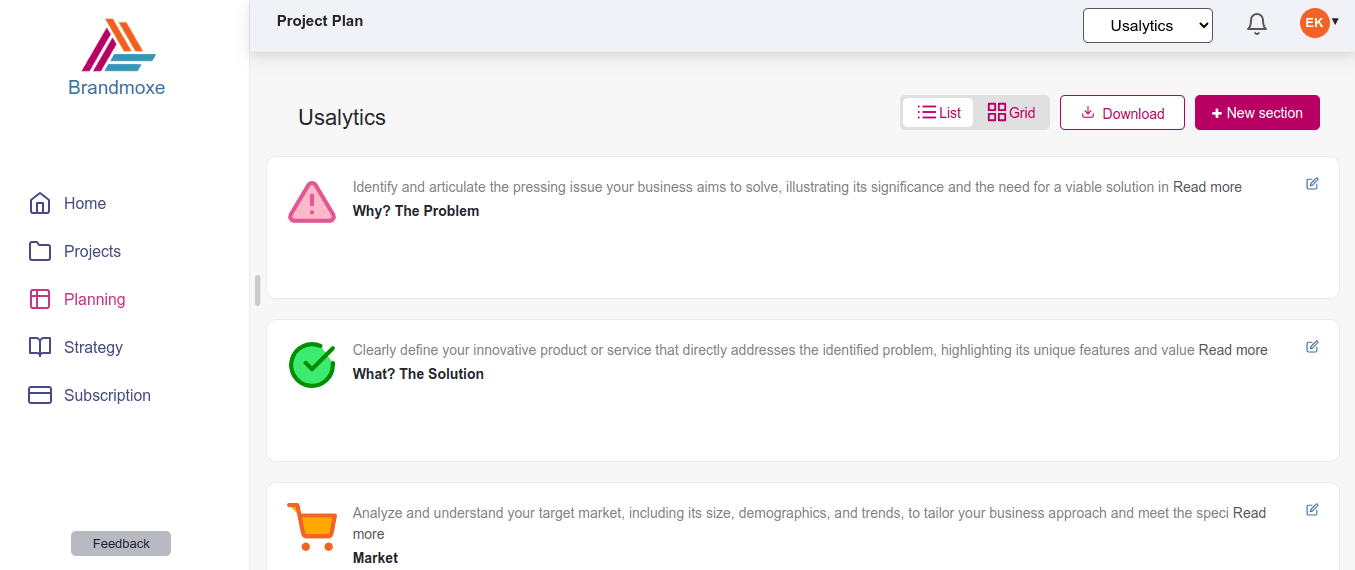Image resolution: width=1355 pixels, height=570 pixels.
Task: Click the New section button
Action: [1257, 113]
